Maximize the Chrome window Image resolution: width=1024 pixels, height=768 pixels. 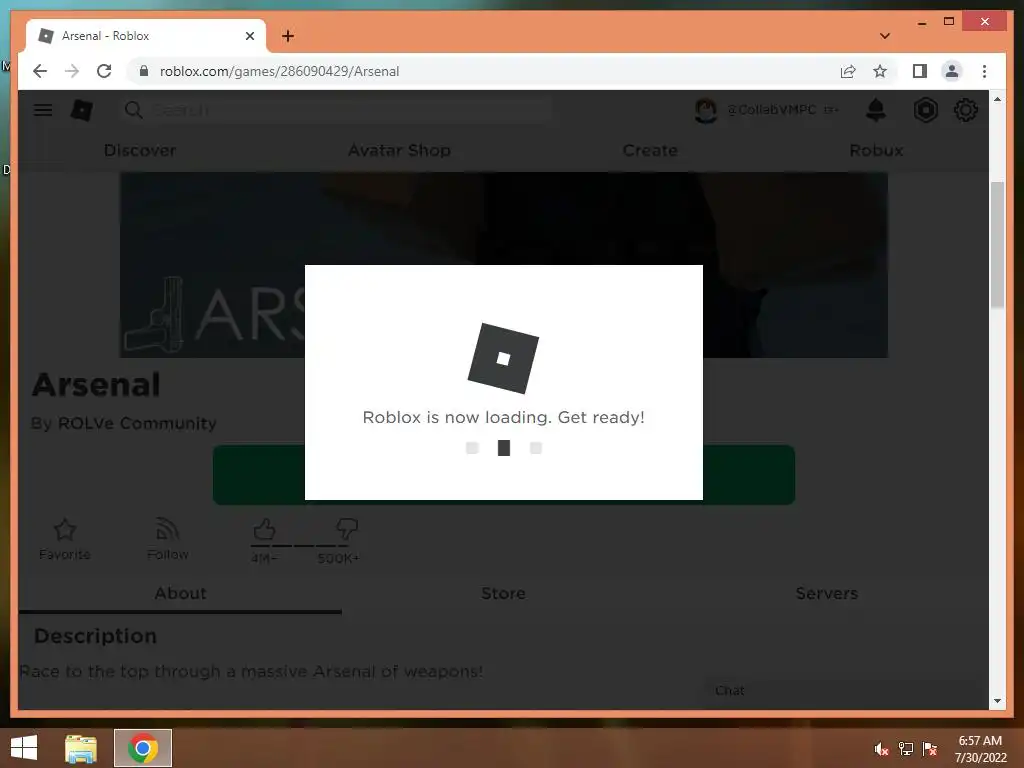coord(949,22)
